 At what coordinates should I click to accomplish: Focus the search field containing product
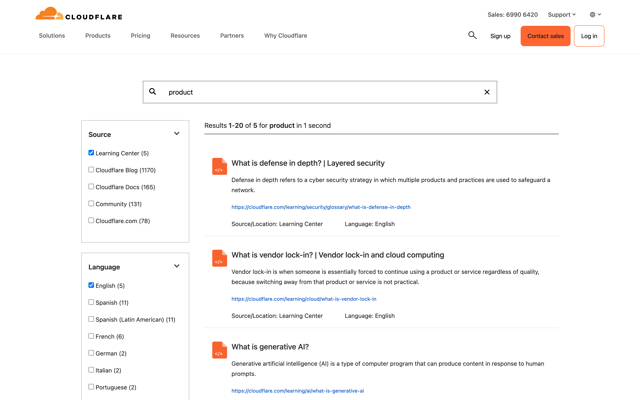pyautogui.click(x=320, y=92)
